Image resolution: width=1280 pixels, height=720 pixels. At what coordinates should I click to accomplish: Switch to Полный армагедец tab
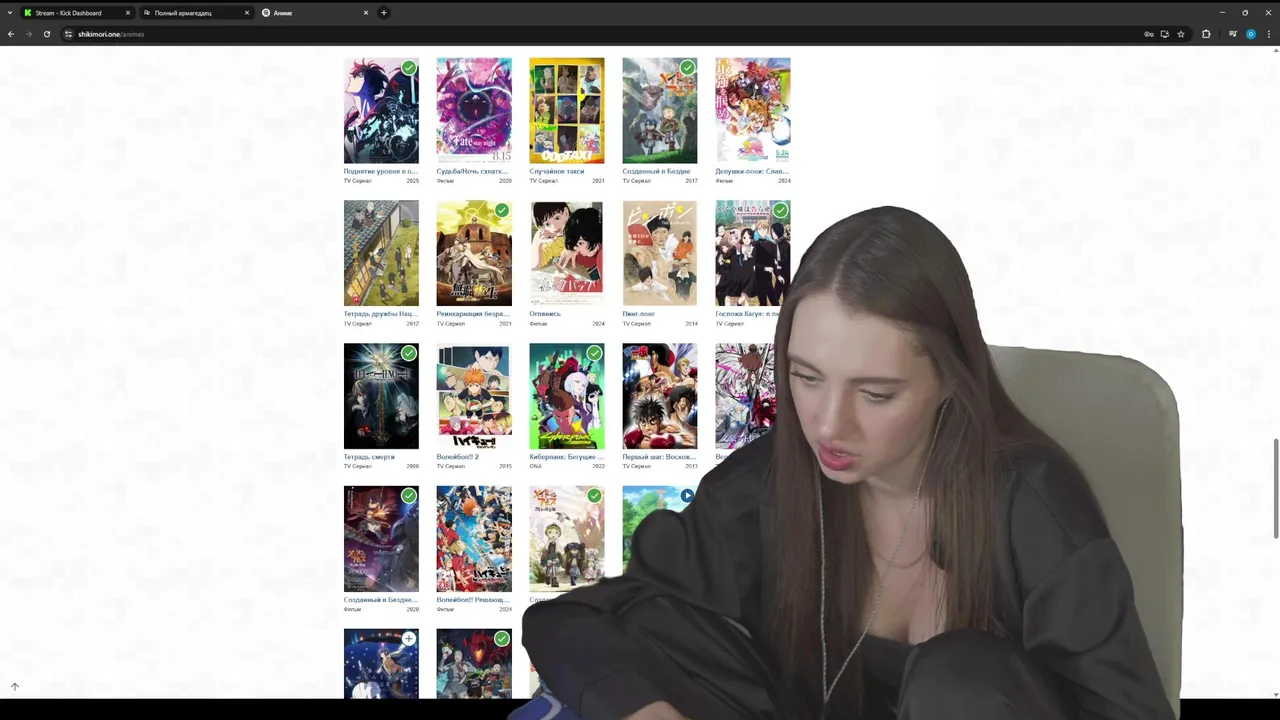(195, 13)
